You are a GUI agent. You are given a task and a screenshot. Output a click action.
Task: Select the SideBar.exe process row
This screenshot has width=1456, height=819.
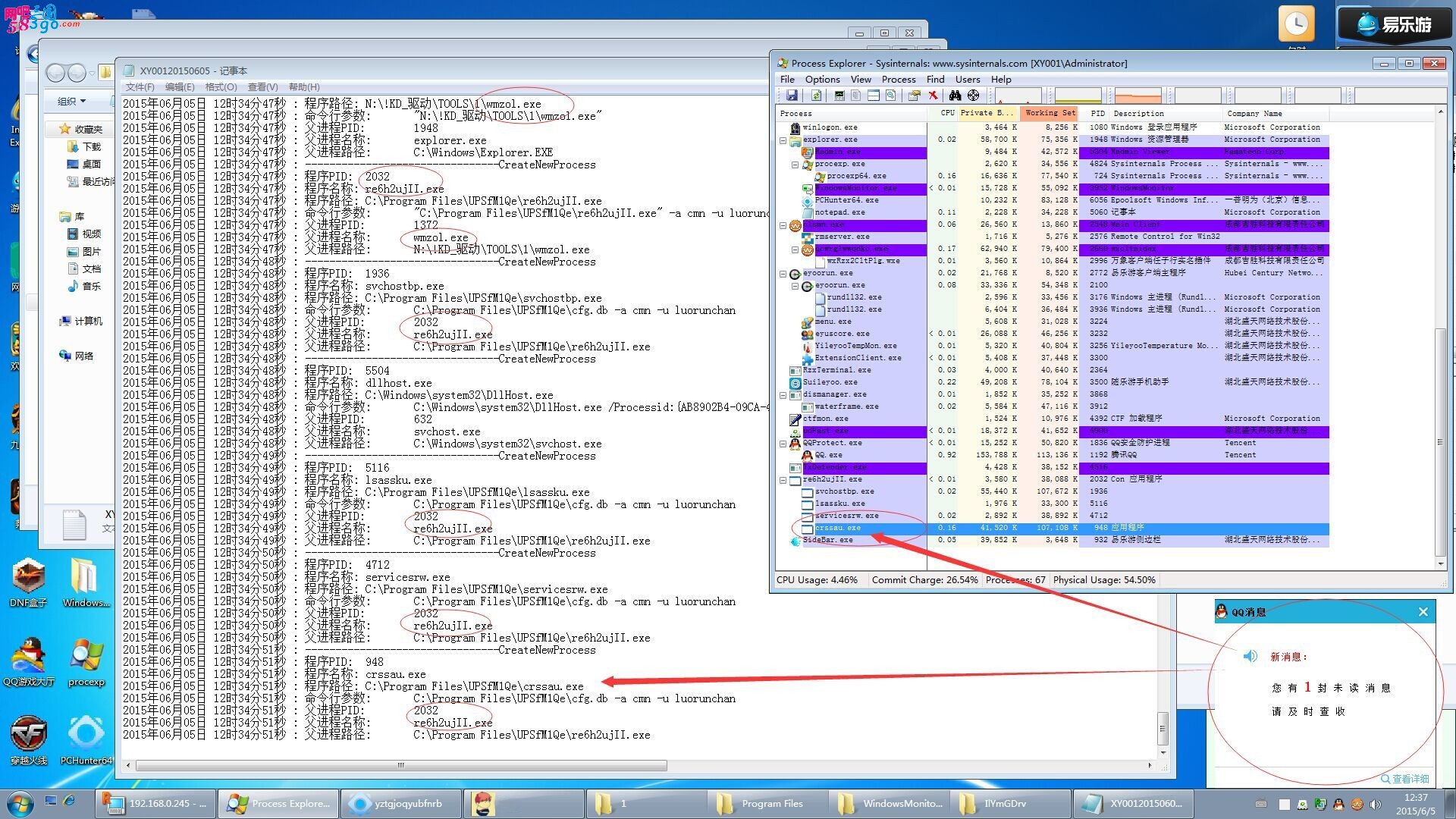coord(1053,540)
